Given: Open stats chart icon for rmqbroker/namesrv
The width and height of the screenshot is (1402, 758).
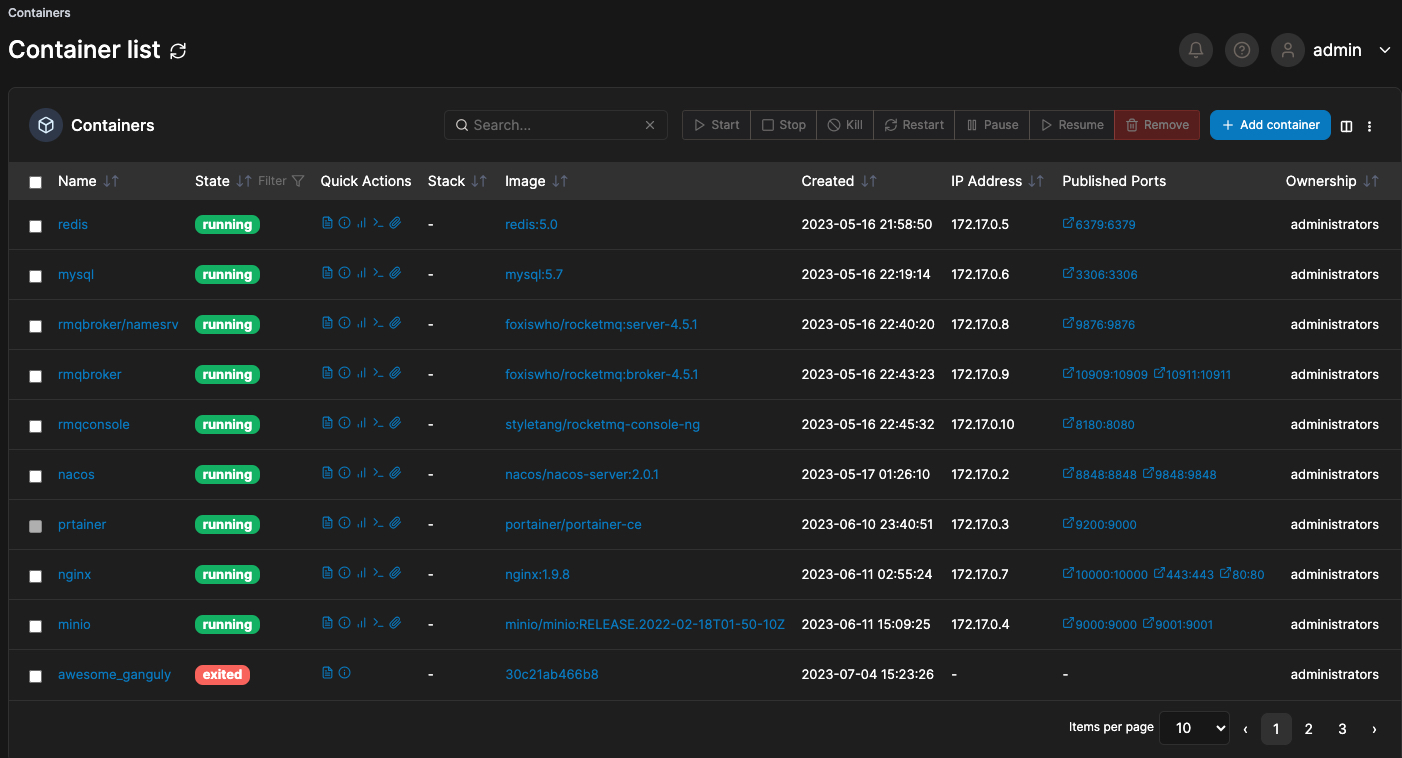Looking at the screenshot, I should [x=361, y=323].
